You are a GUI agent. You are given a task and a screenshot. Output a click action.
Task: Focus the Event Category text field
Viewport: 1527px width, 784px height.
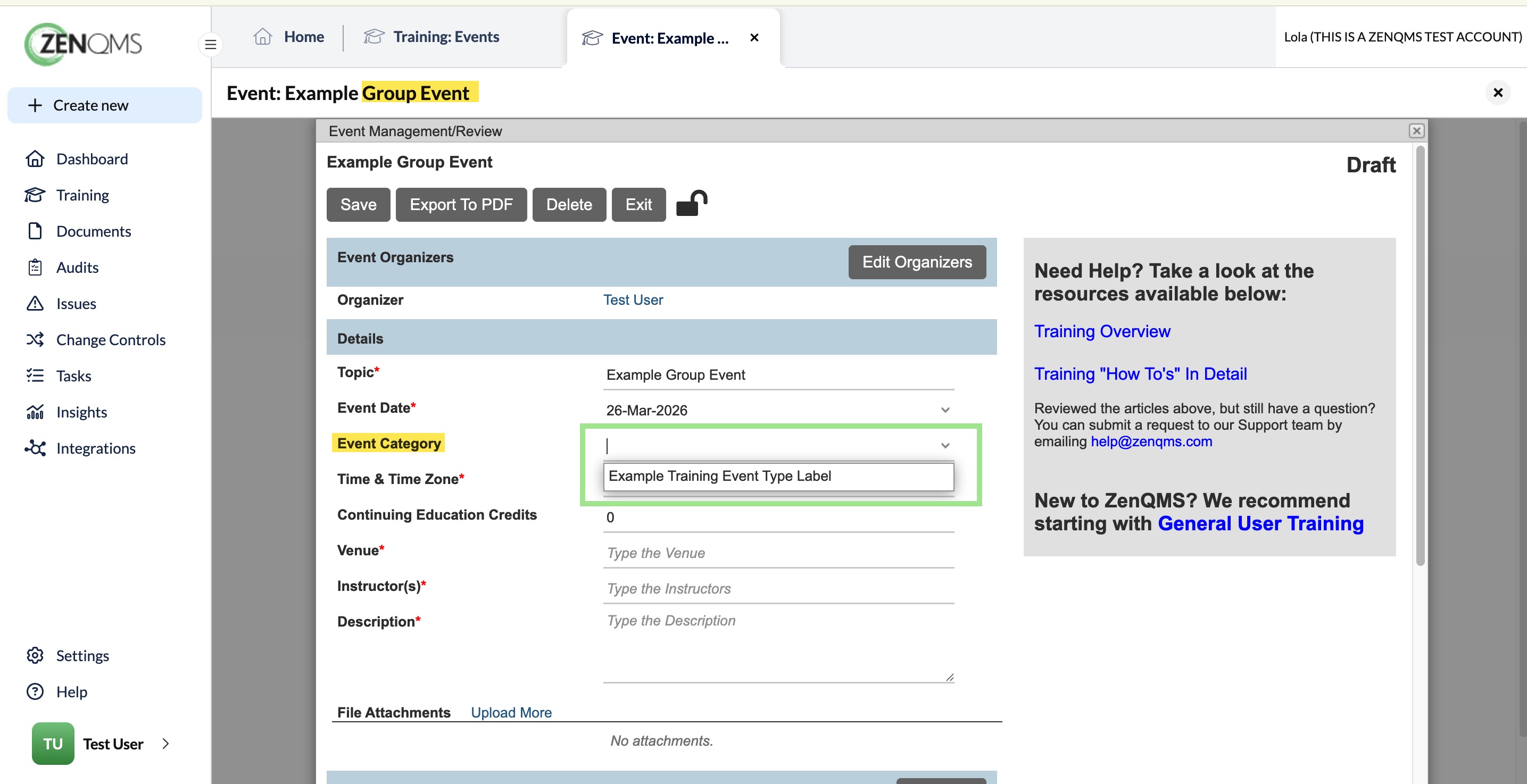click(x=769, y=446)
